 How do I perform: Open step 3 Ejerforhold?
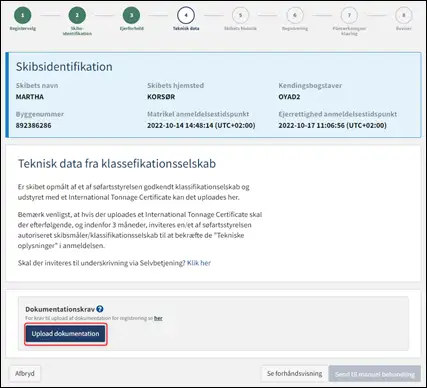click(x=131, y=15)
